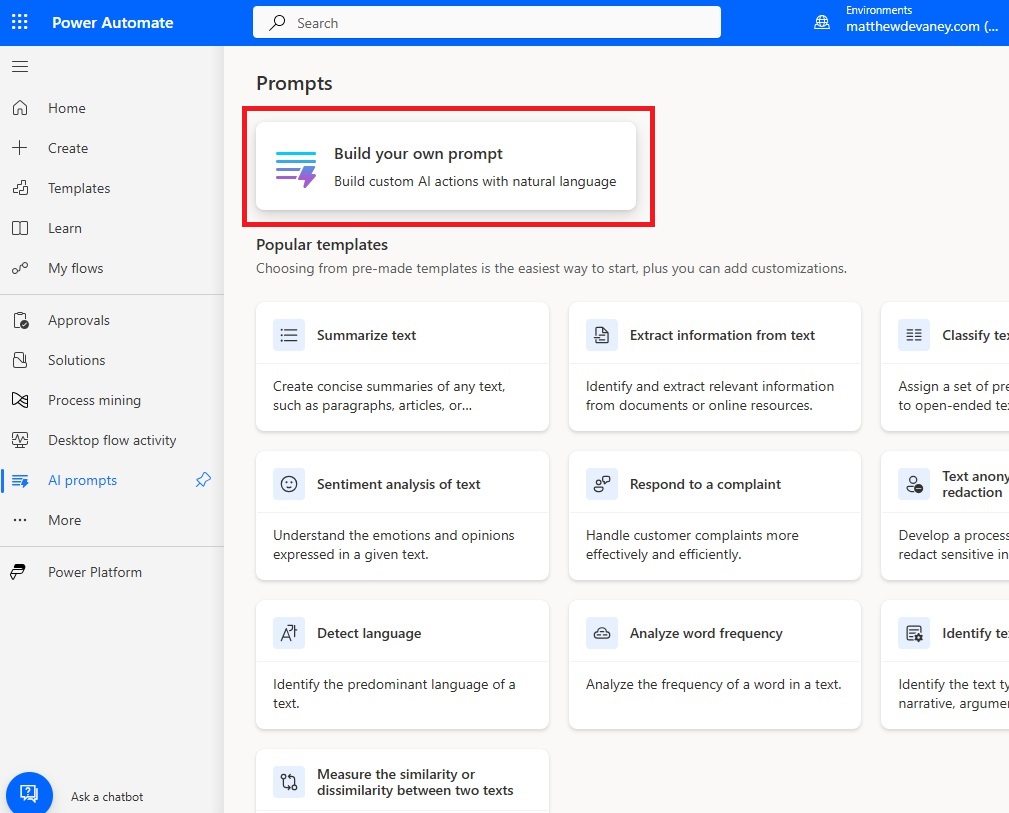Click the Classify text icon
The width and height of the screenshot is (1009, 813).
click(914, 335)
